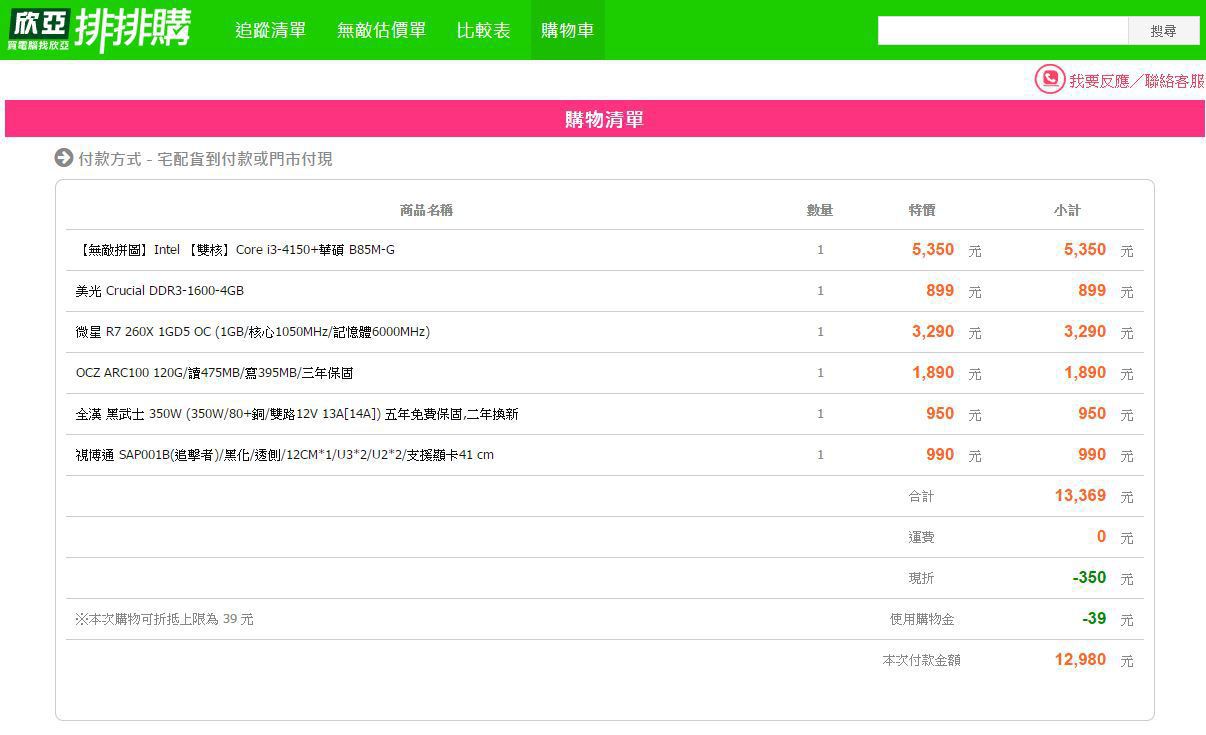Click the 1,890 subtotal value
Viewport: 1206px width, 735px height.
[x=1085, y=372]
